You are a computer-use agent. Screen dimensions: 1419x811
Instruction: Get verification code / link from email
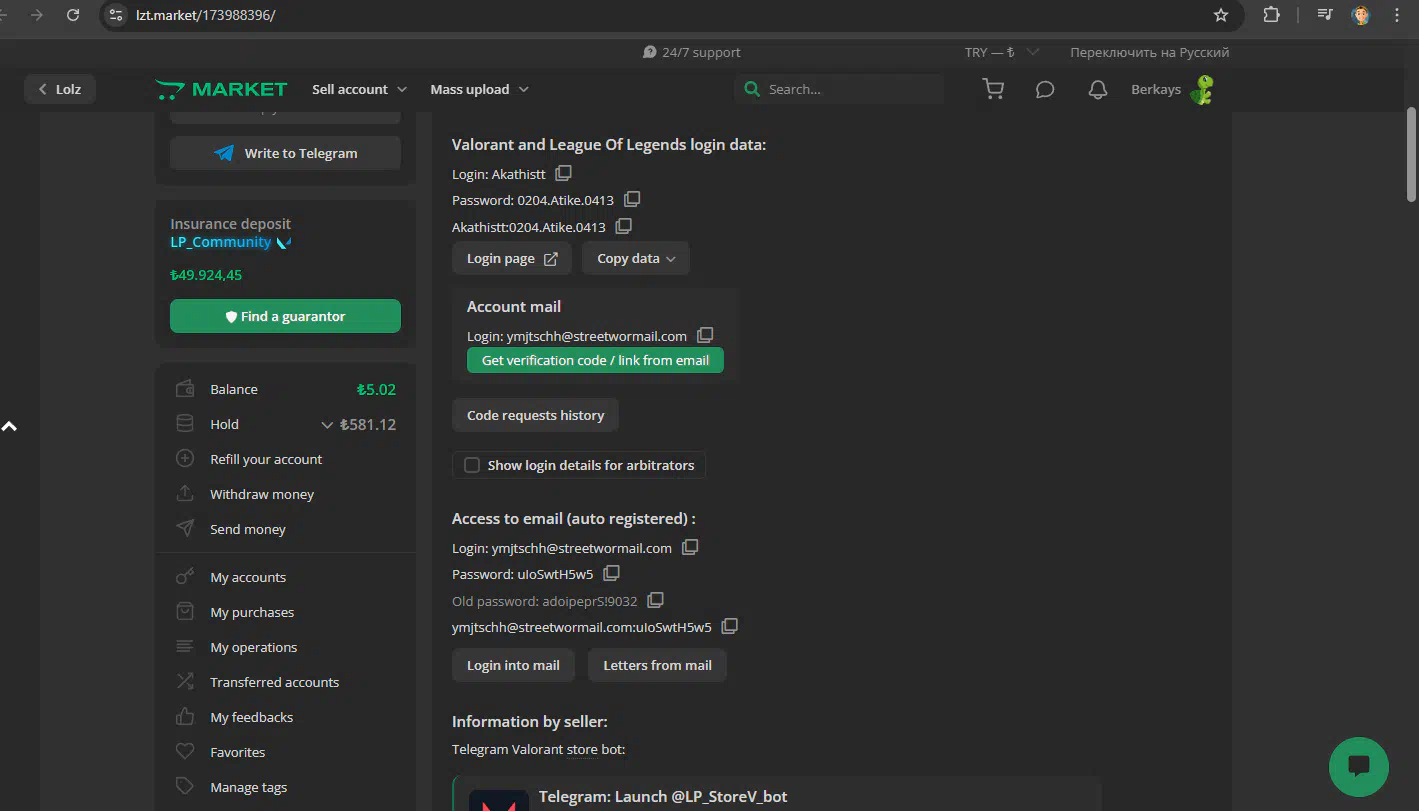pyautogui.click(x=595, y=360)
